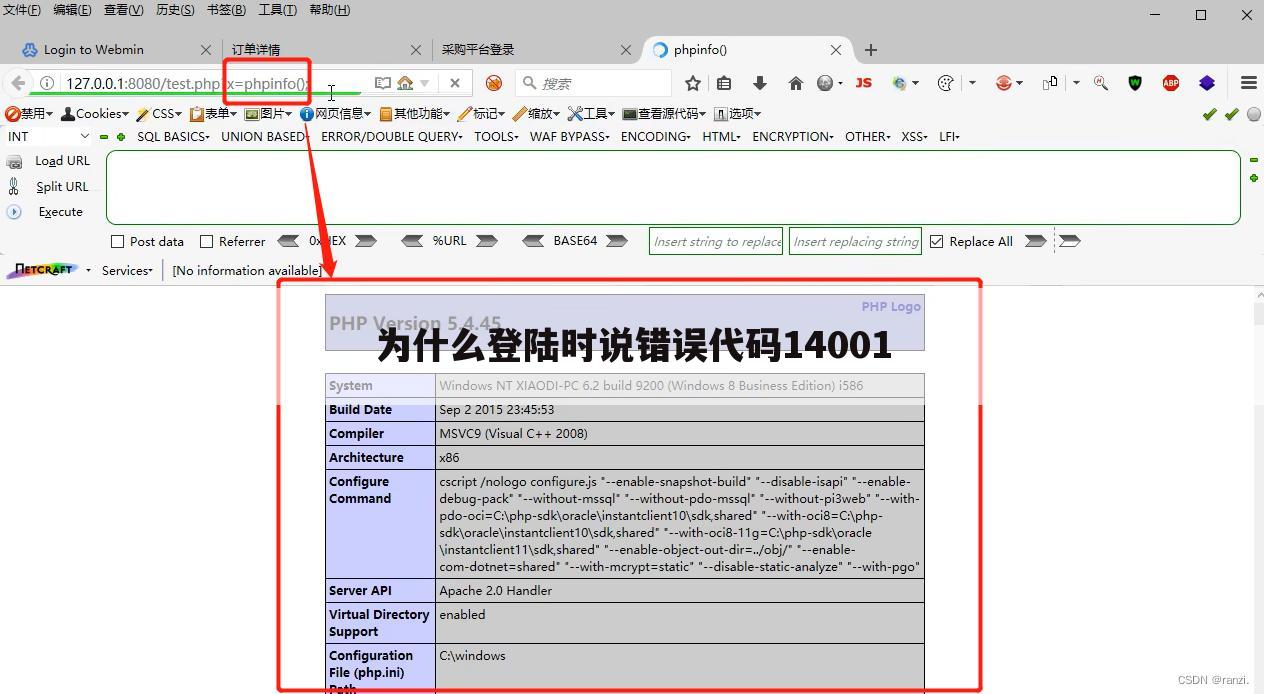The height and width of the screenshot is (694, 1264).
Task: Go to the home page icon
Action: pos(795,83)
